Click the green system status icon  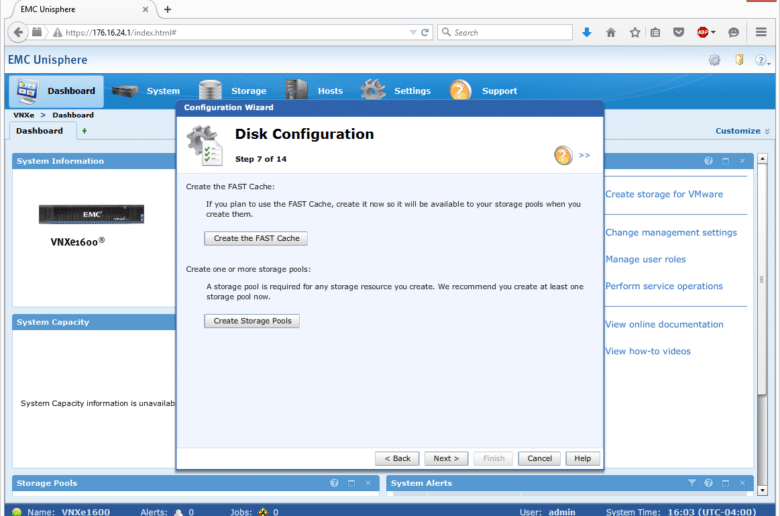tap(17, 512)
